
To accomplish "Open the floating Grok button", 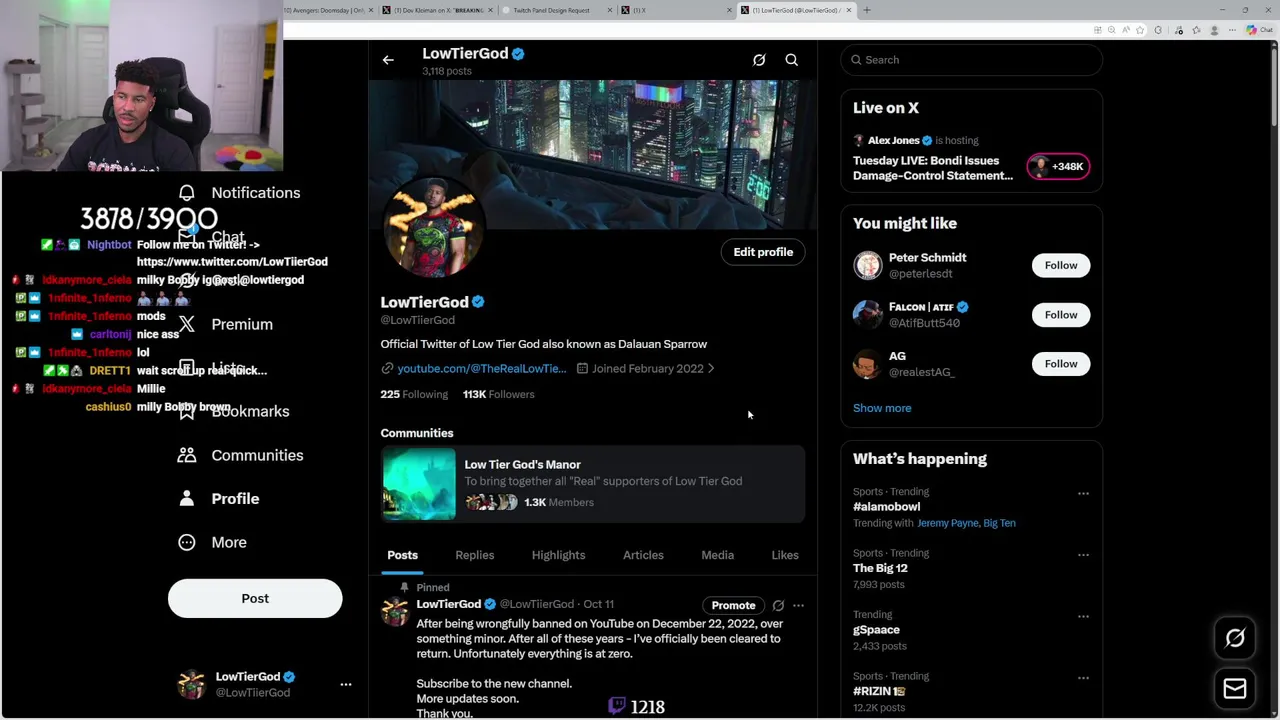I will tap(1235, 638).
